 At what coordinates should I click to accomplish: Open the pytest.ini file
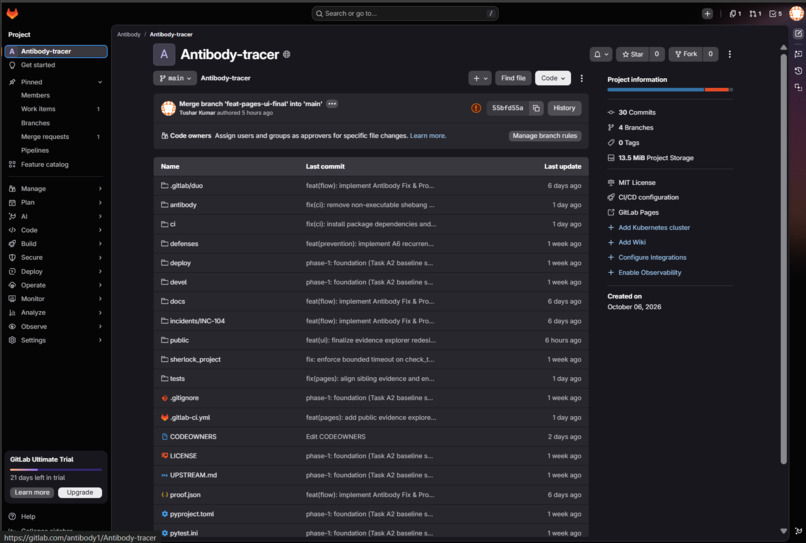tap(184, 533)
